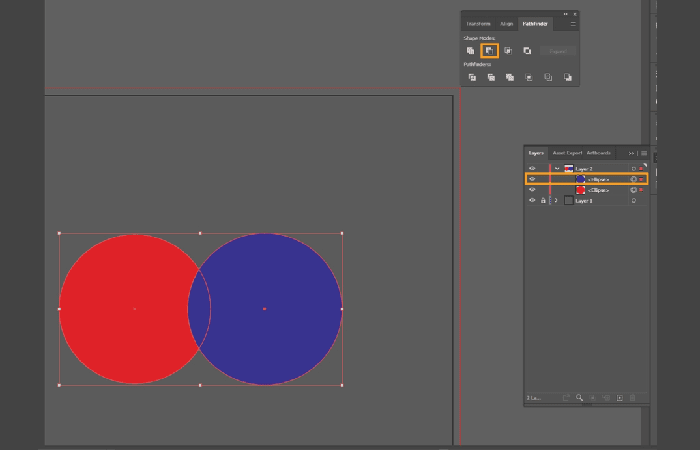Screen dimensions: 700x450
Task: Apply the Unite shape mode in Pathfinder
Action: [x=470, y=51]
